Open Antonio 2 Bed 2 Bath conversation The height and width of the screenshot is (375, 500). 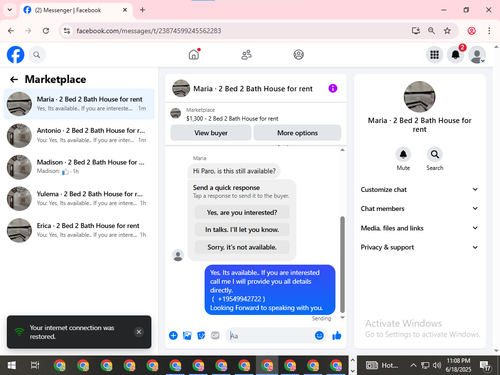pos(79,135)
